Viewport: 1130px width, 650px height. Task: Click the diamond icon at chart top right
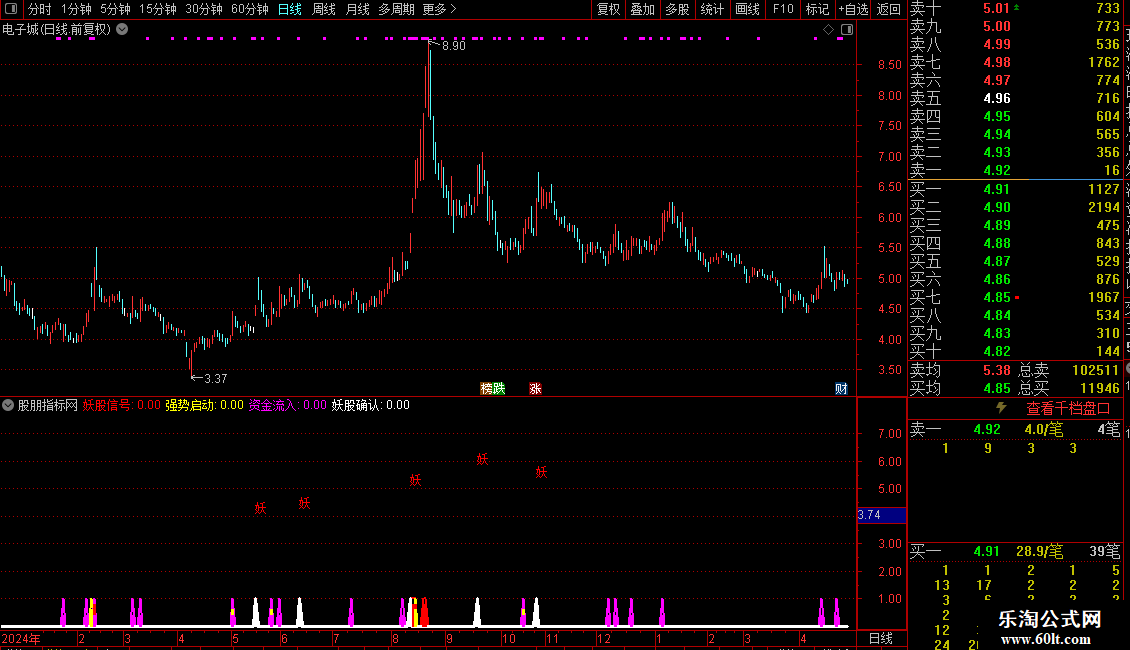pyautogui.click(x=828, y=30)
